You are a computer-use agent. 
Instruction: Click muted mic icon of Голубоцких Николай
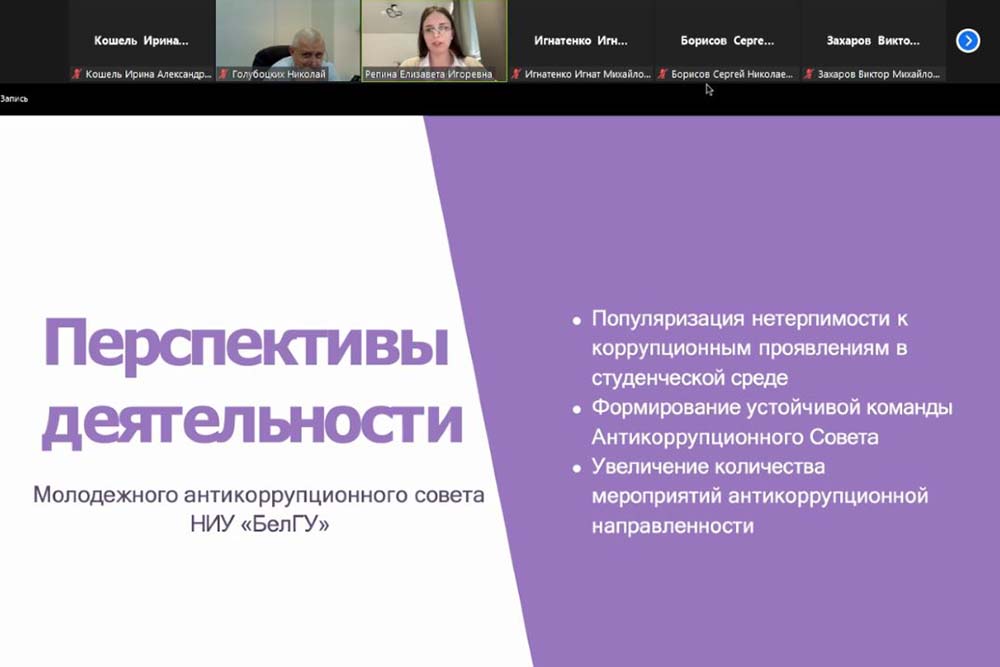coord(224,74)
